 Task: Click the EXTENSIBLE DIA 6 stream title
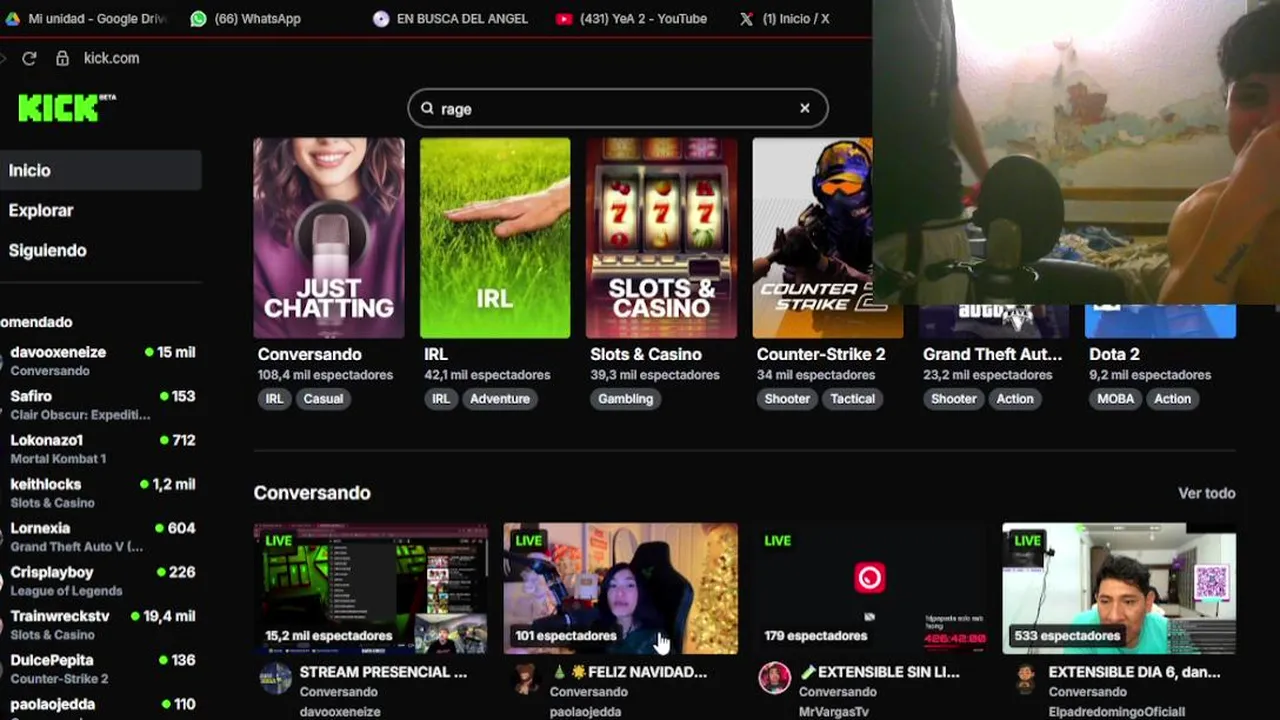click(1134, 672)
